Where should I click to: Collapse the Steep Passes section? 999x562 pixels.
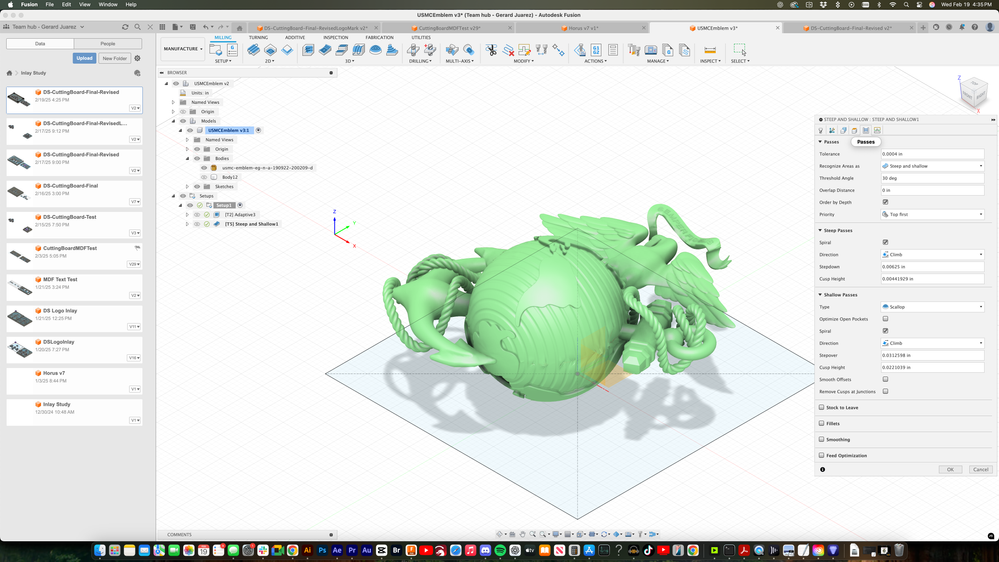pos(821,230)
